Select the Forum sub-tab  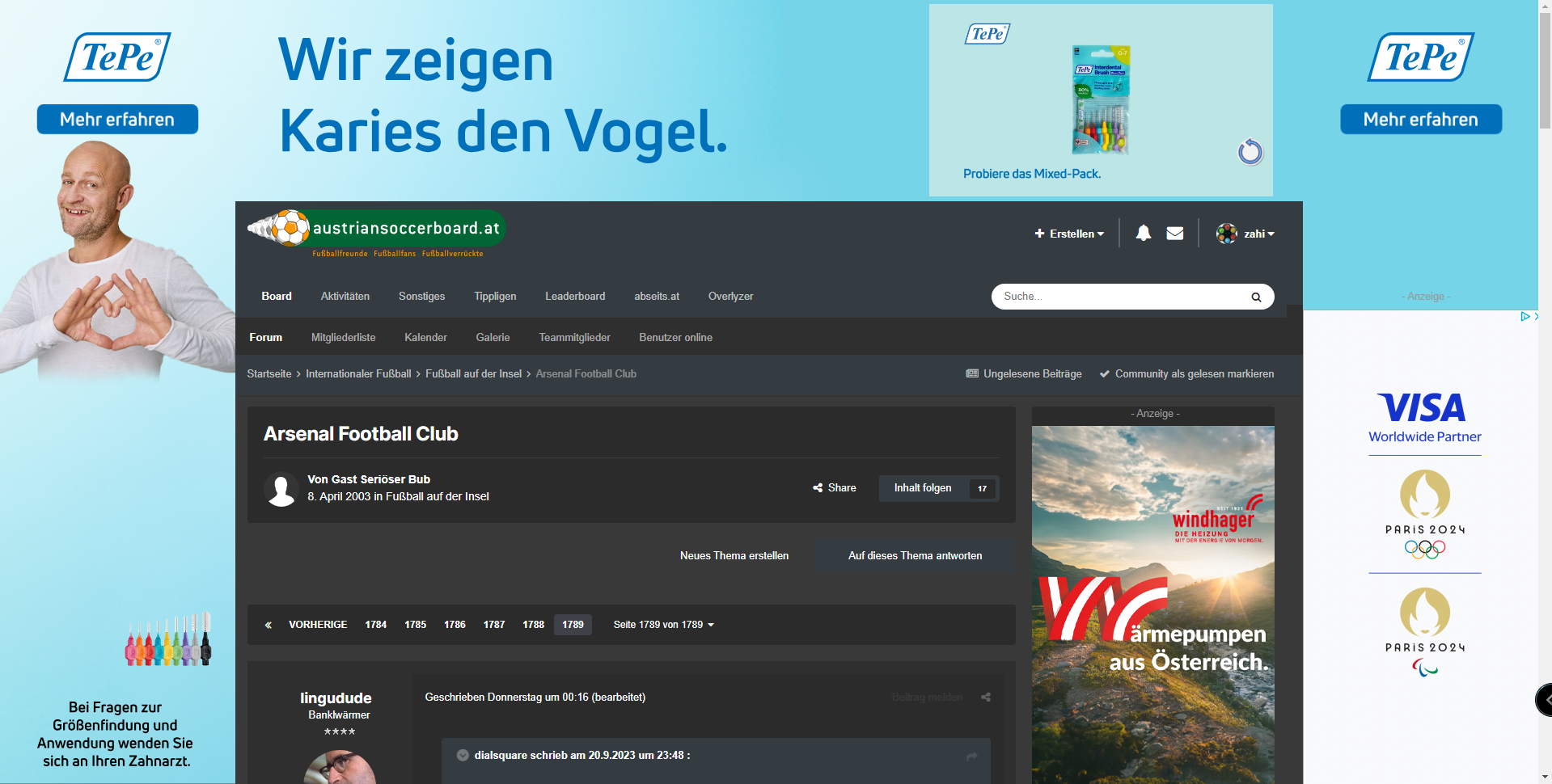(x=266, y=338)
